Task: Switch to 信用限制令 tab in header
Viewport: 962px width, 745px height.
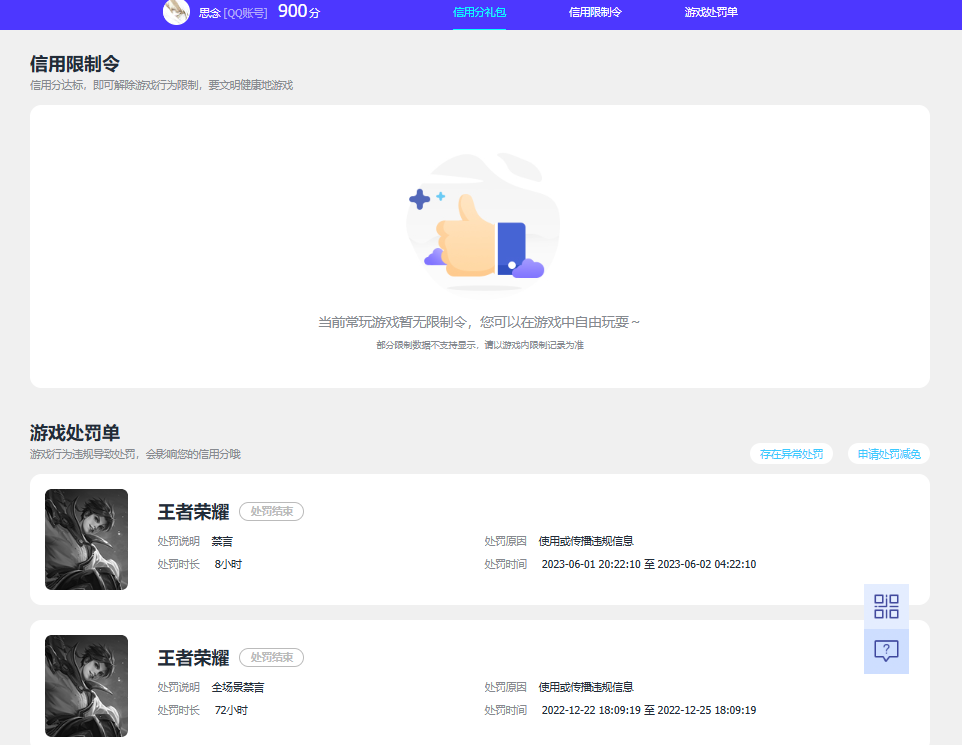Action: (595, 12)
